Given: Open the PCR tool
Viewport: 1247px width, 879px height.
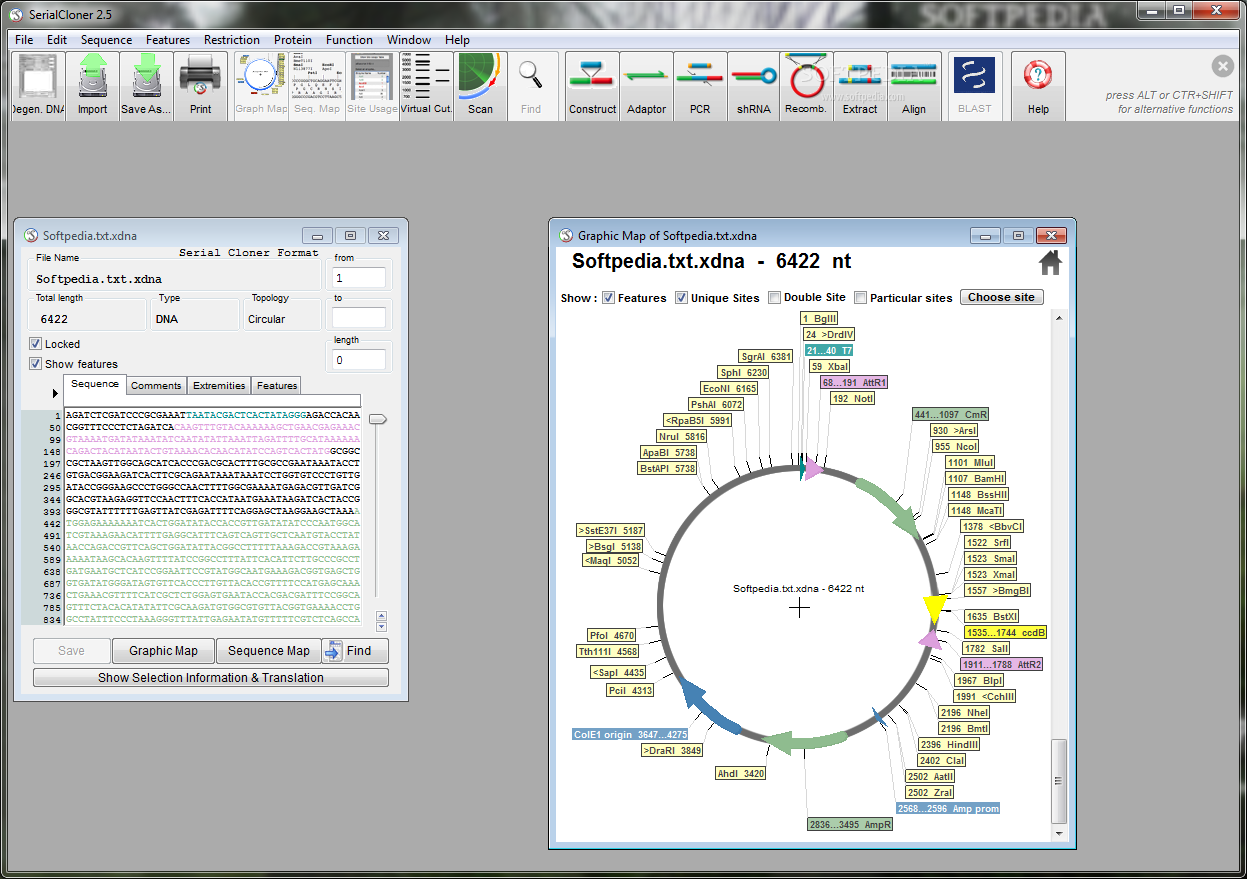Looking at the screenshot, I should (700, 86).
